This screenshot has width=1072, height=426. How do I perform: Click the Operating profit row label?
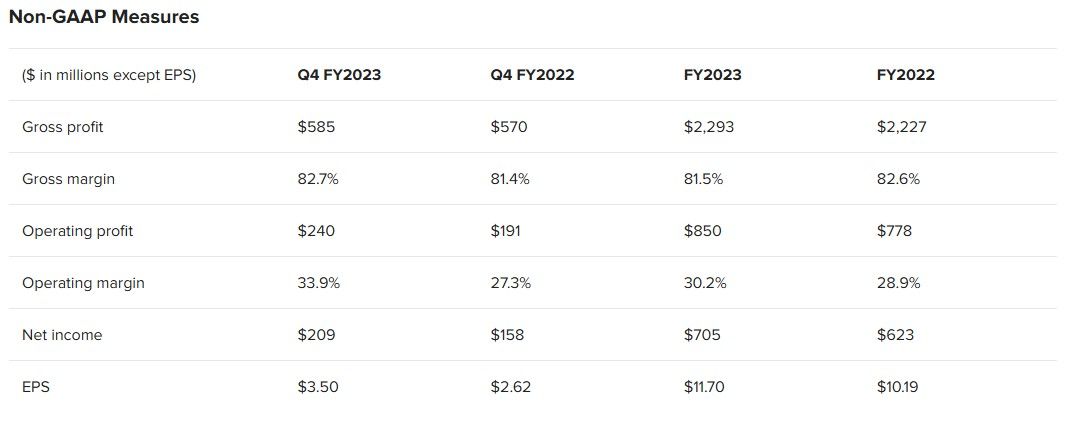tap(77, 231)
